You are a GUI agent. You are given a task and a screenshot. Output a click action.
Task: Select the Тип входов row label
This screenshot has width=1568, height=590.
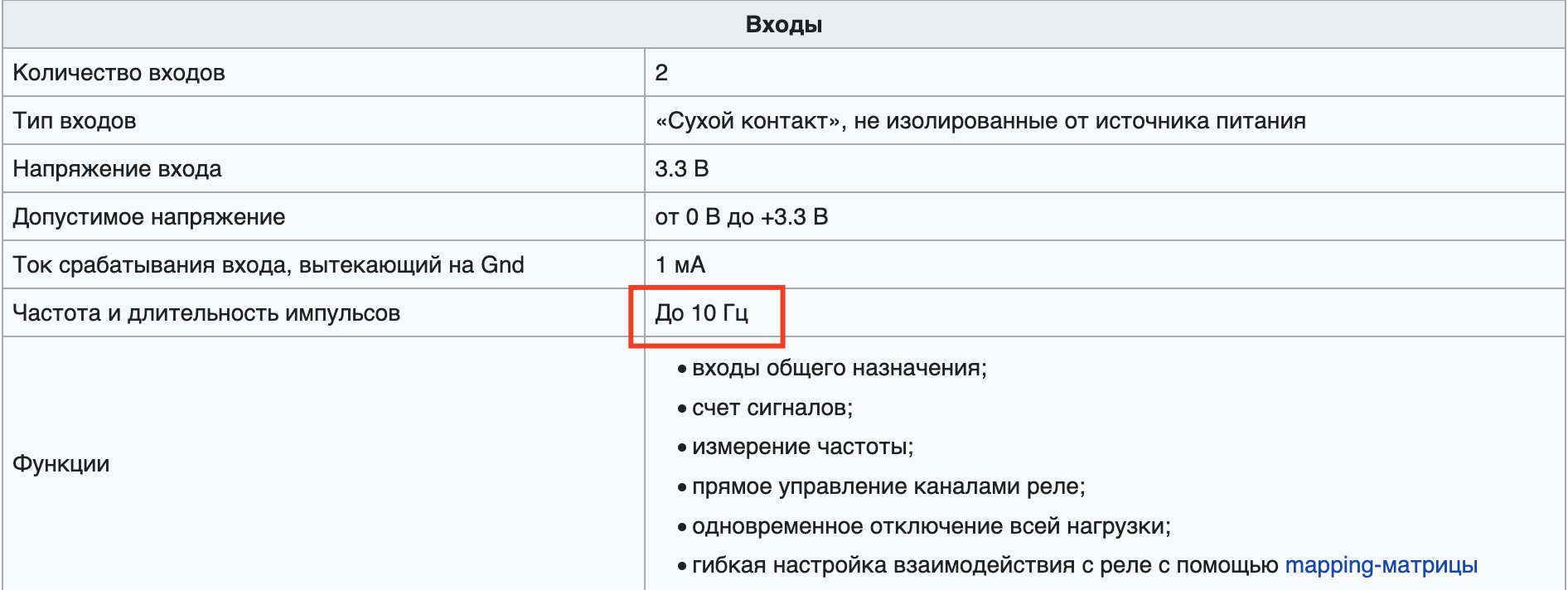tap(75, 121)
